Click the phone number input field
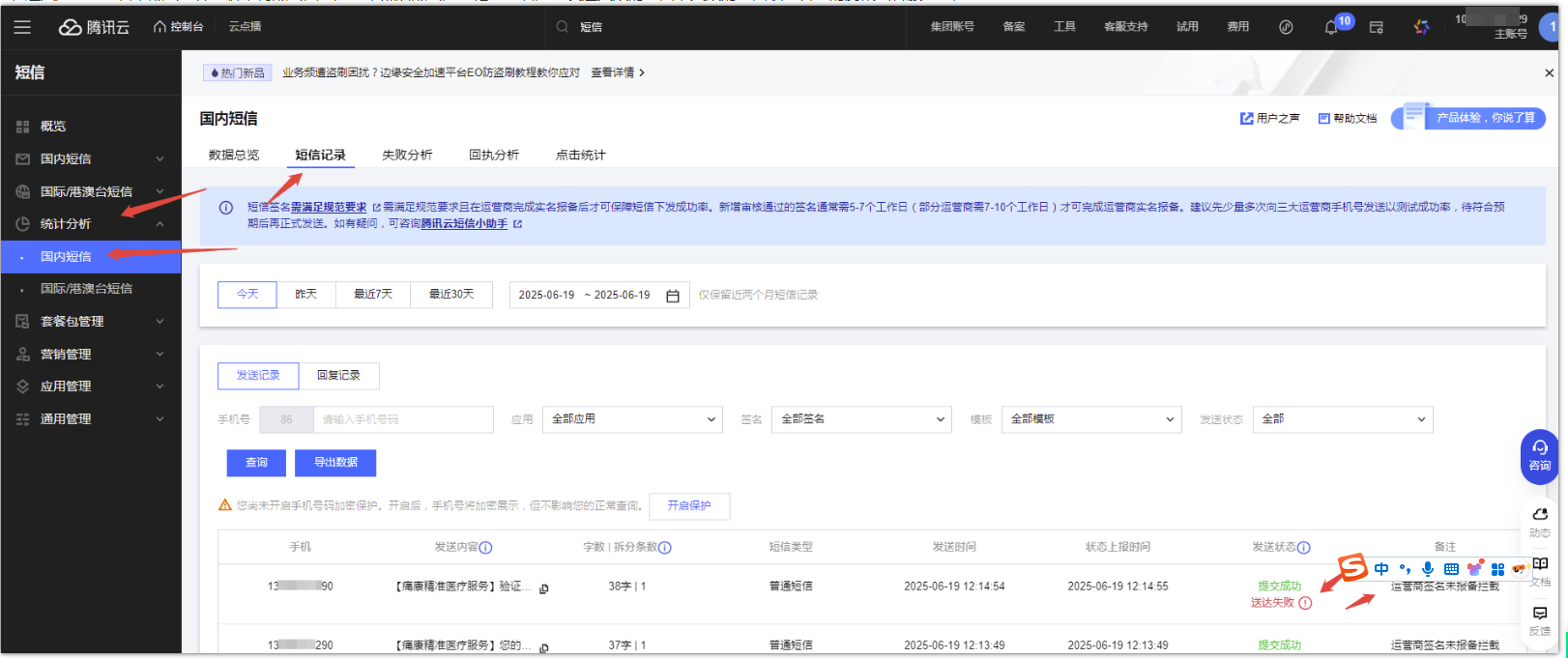This screenshot has height=658, width=1568. [404, 419]
